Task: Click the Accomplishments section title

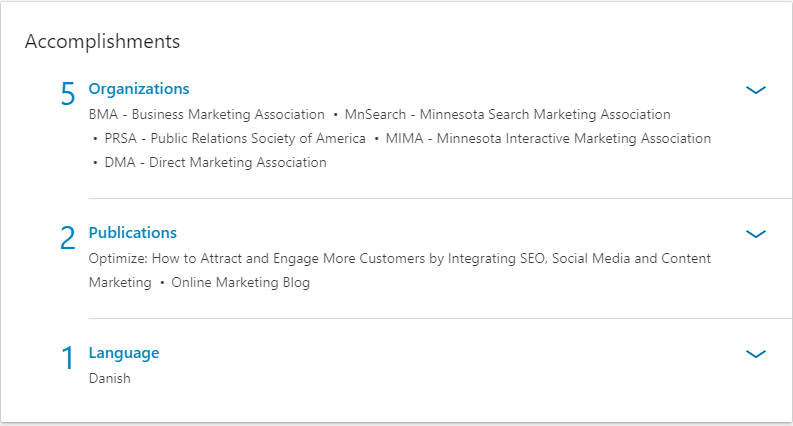Action: [x=102, y=41]
